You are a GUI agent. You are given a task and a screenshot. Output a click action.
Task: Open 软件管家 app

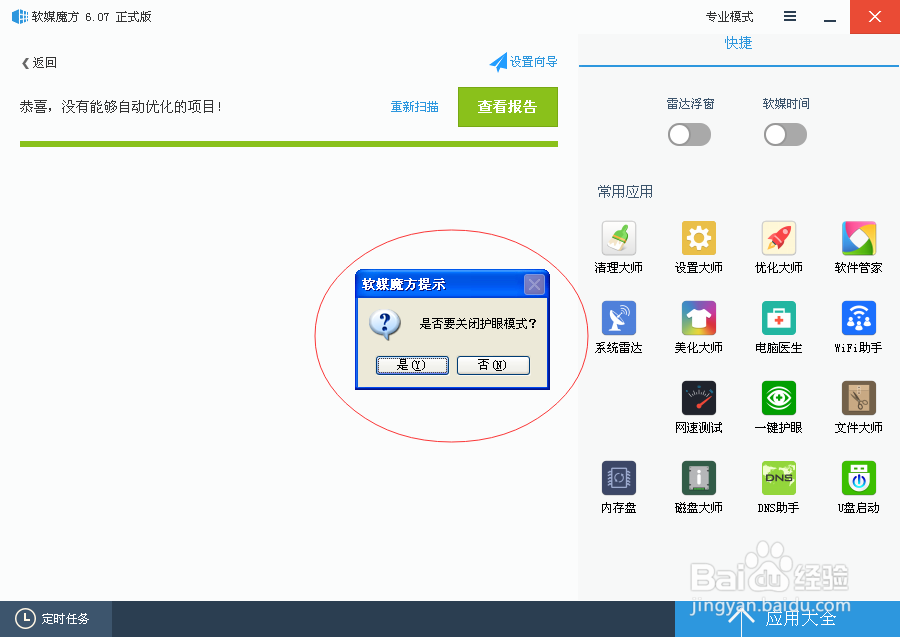(859, 238)
